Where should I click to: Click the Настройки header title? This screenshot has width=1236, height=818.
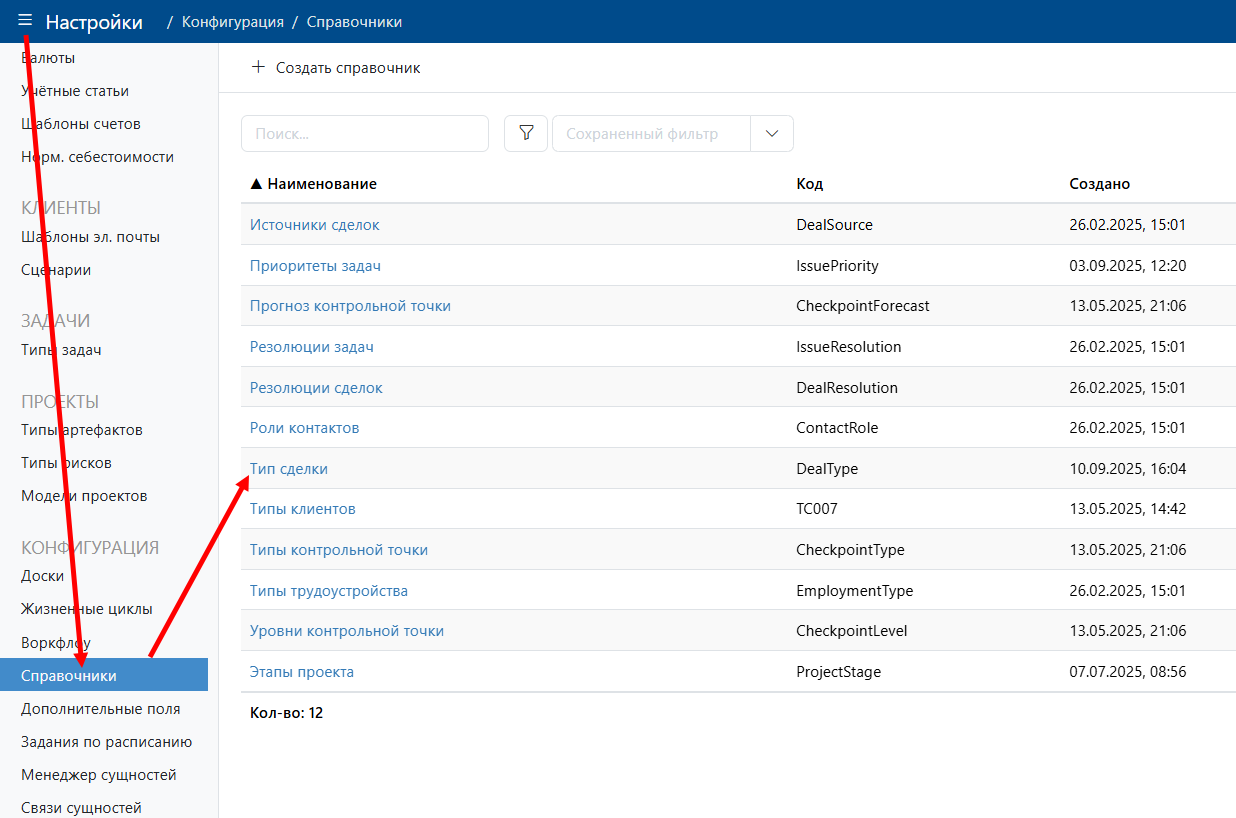tap(94, 21)
